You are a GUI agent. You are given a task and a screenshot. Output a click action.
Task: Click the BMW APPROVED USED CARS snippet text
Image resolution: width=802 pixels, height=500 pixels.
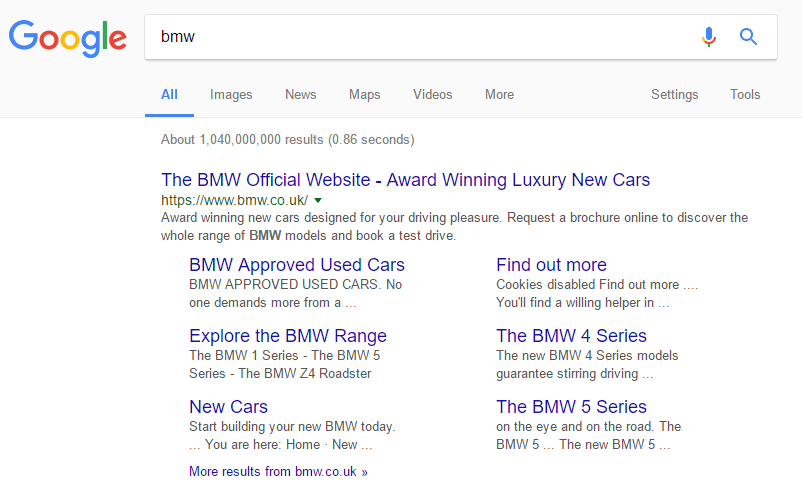(295, 293)
